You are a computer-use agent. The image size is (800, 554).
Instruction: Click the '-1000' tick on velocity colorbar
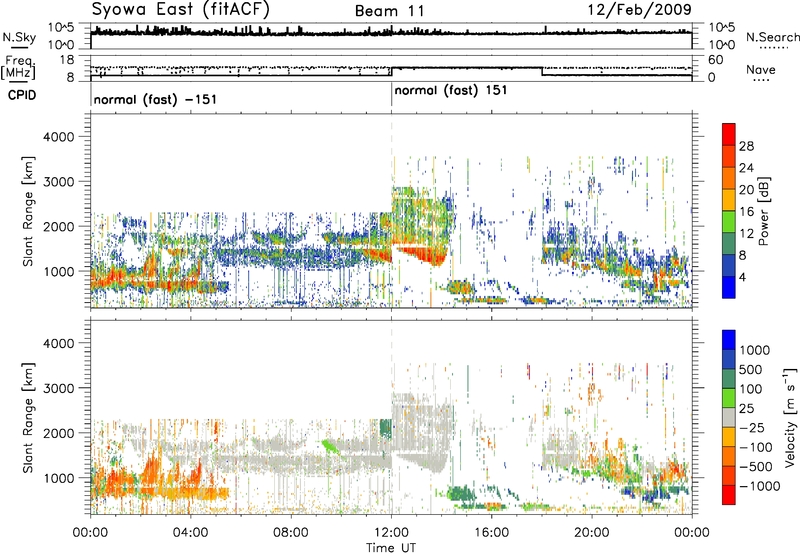pos(759,486)
